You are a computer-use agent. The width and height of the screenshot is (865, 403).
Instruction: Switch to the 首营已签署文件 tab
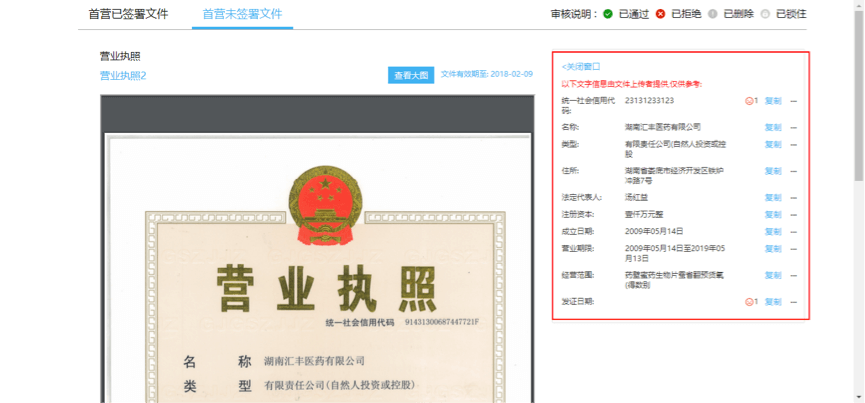click(x=128, y=14)
